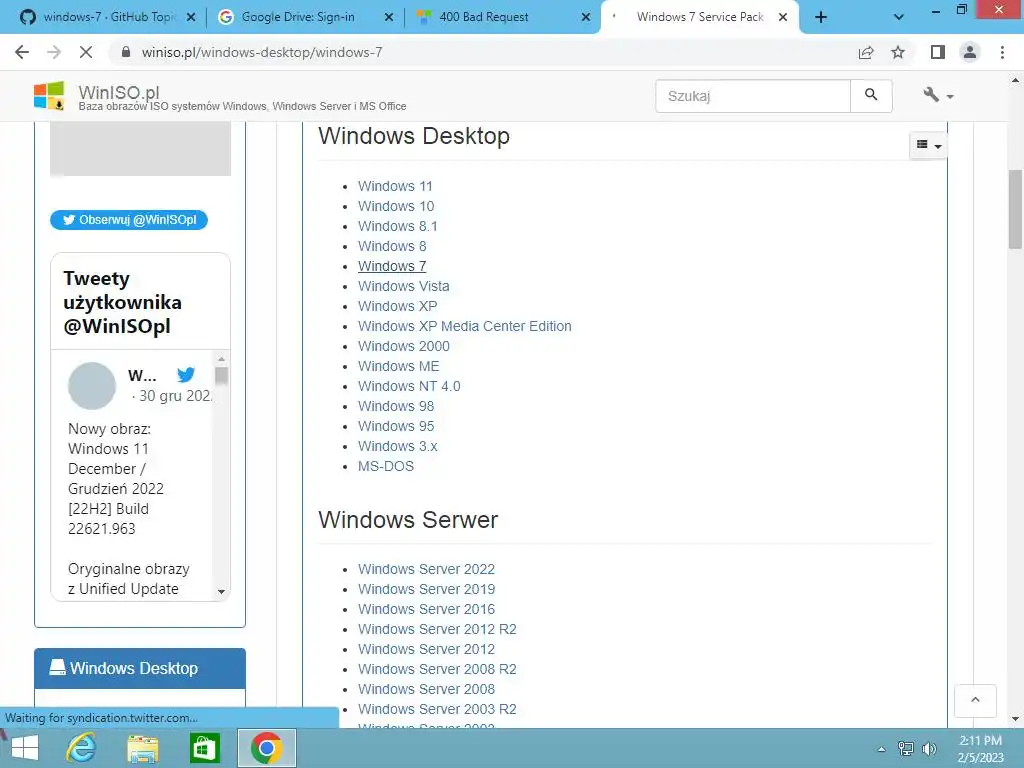Screen dimensions: 1024x768
Task: Open the Windows 2000 link
Action: click(404, 346)
